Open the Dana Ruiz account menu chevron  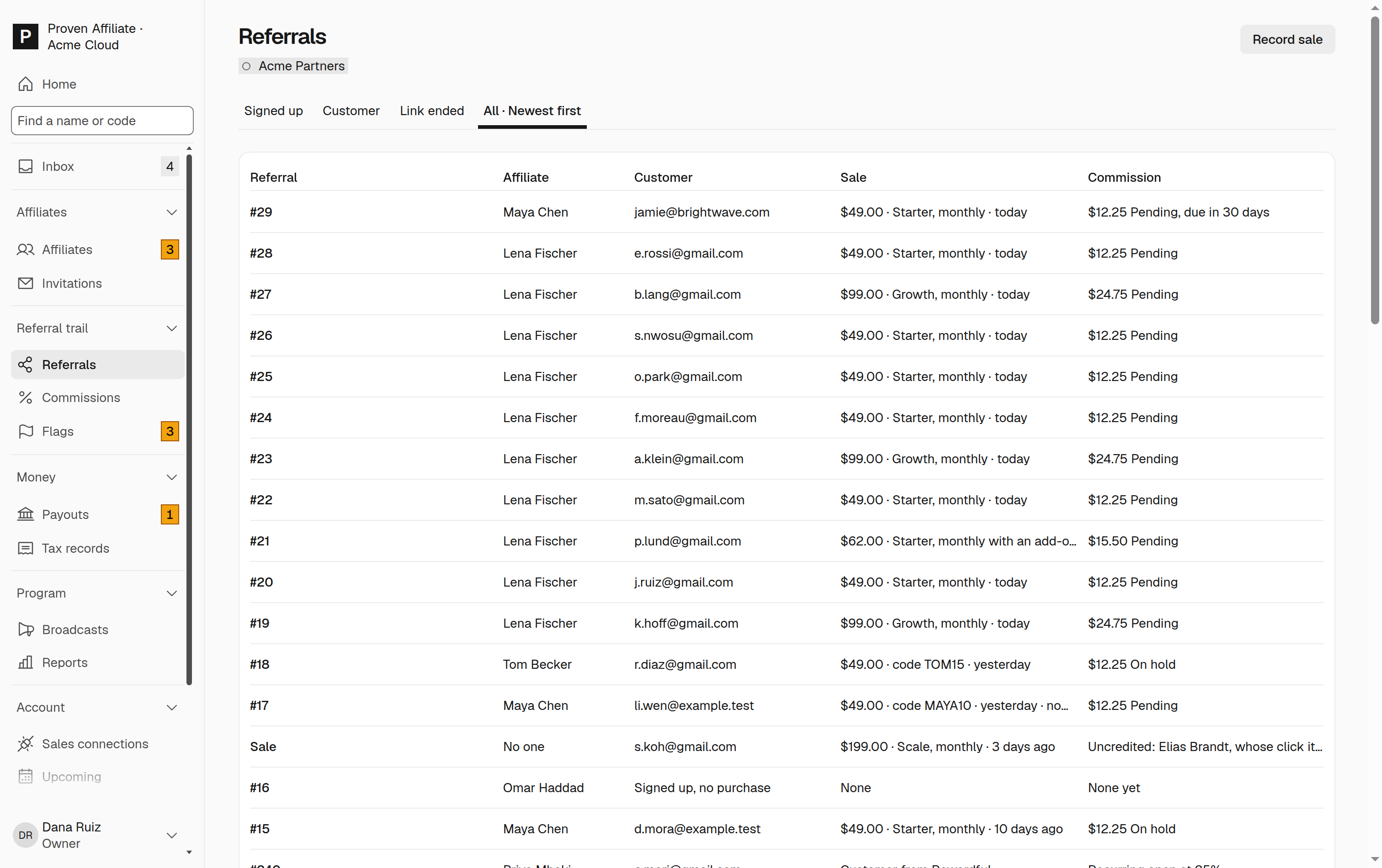pyautogui.click(x=171, y=835)
